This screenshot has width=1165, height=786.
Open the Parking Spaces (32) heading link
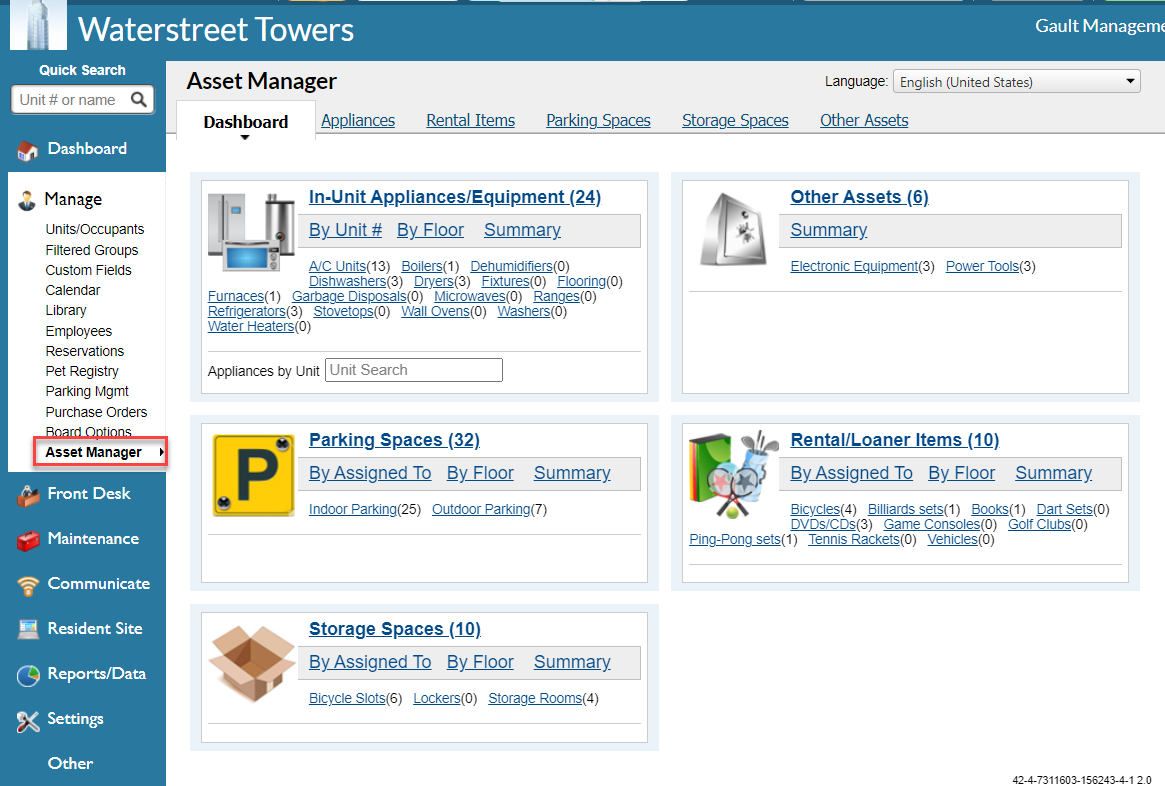(x=394, y=440)
